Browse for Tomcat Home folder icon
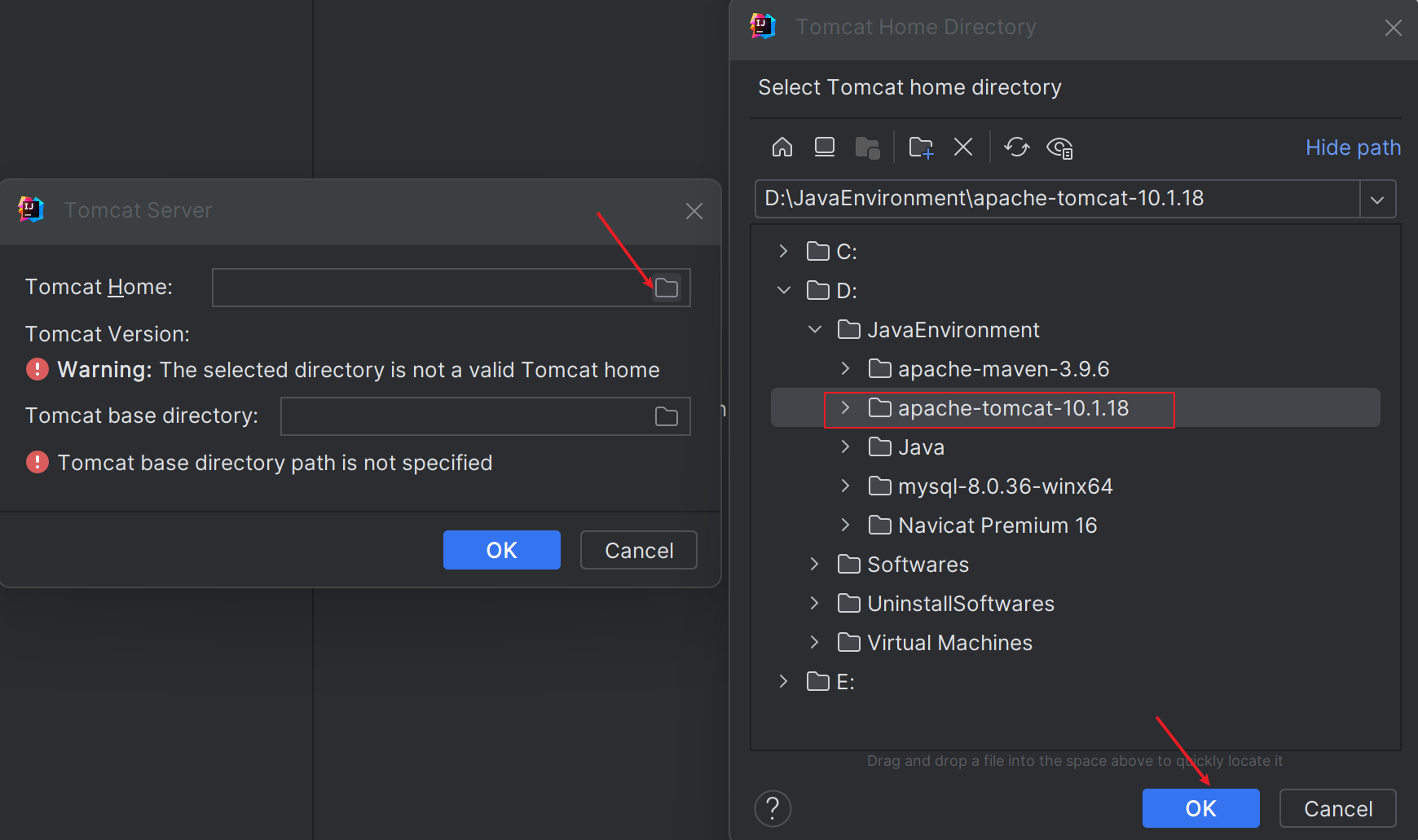The image size is (1418, 840). coord(667,288)
